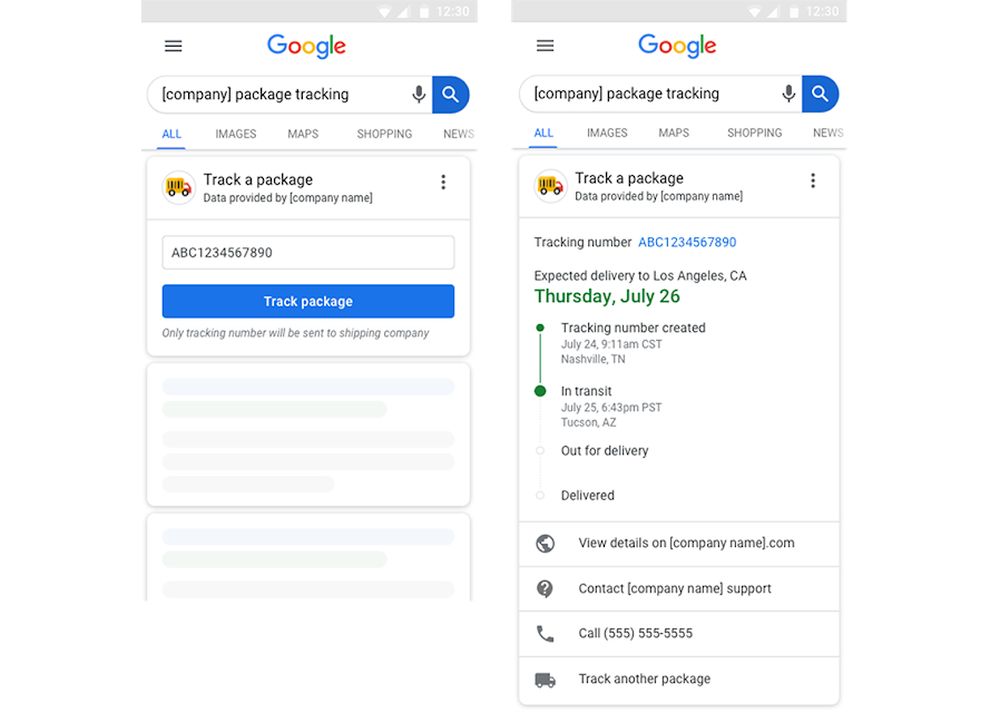1000x713 pixels.
Task: Tap microphone icon in right search bar
Action: 789,94
